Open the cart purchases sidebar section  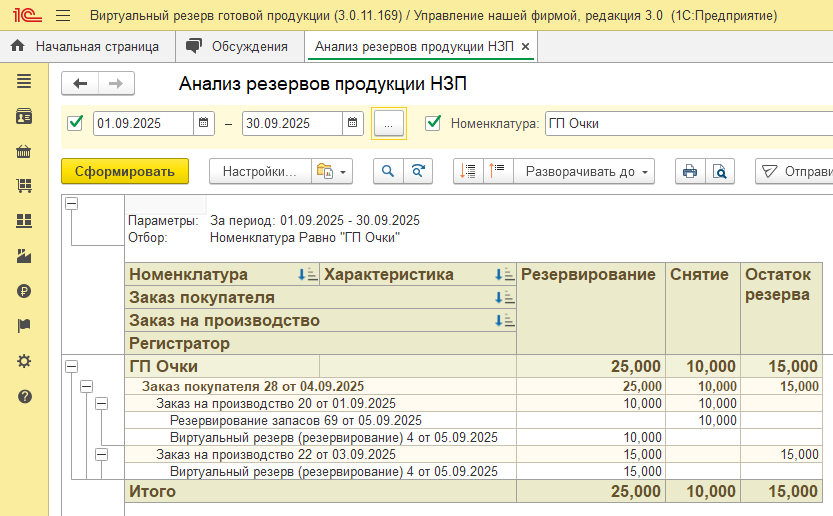pos(24,185)
